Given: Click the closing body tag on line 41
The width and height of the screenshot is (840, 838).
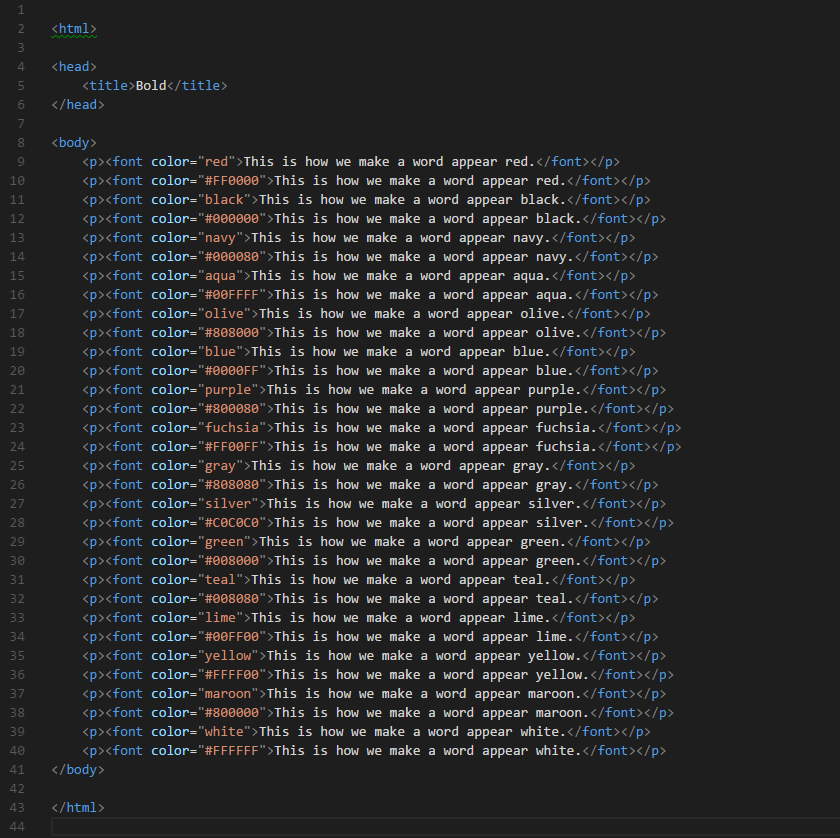Looking at the screenshot, I should point(78,770).
